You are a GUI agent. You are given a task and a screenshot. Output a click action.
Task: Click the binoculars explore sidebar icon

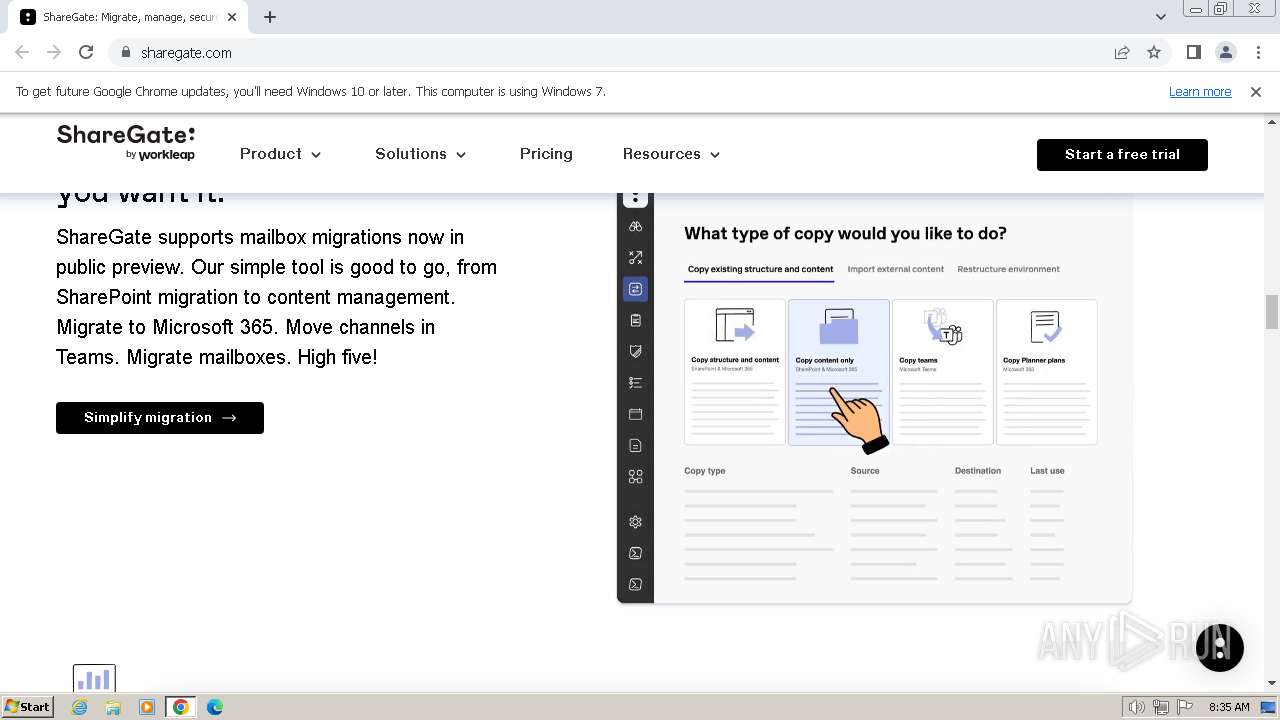coord(635,227)
